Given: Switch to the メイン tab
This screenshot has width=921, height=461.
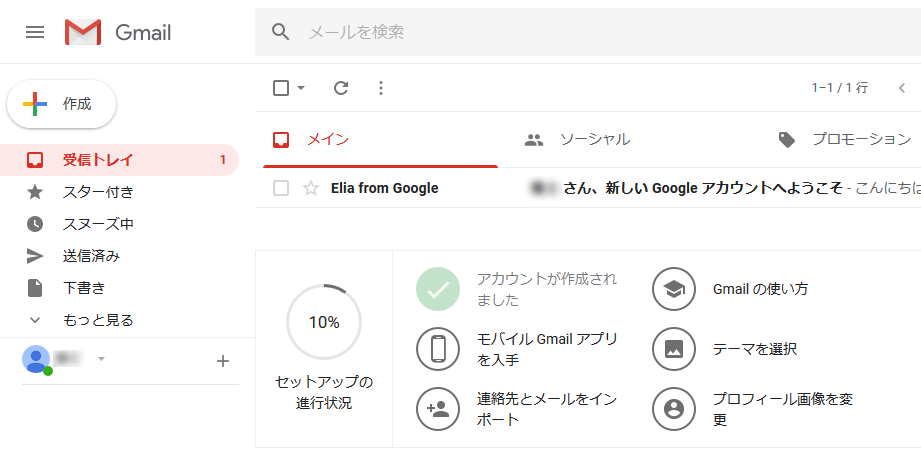Looking at the screenshot, I should [381, 140].
